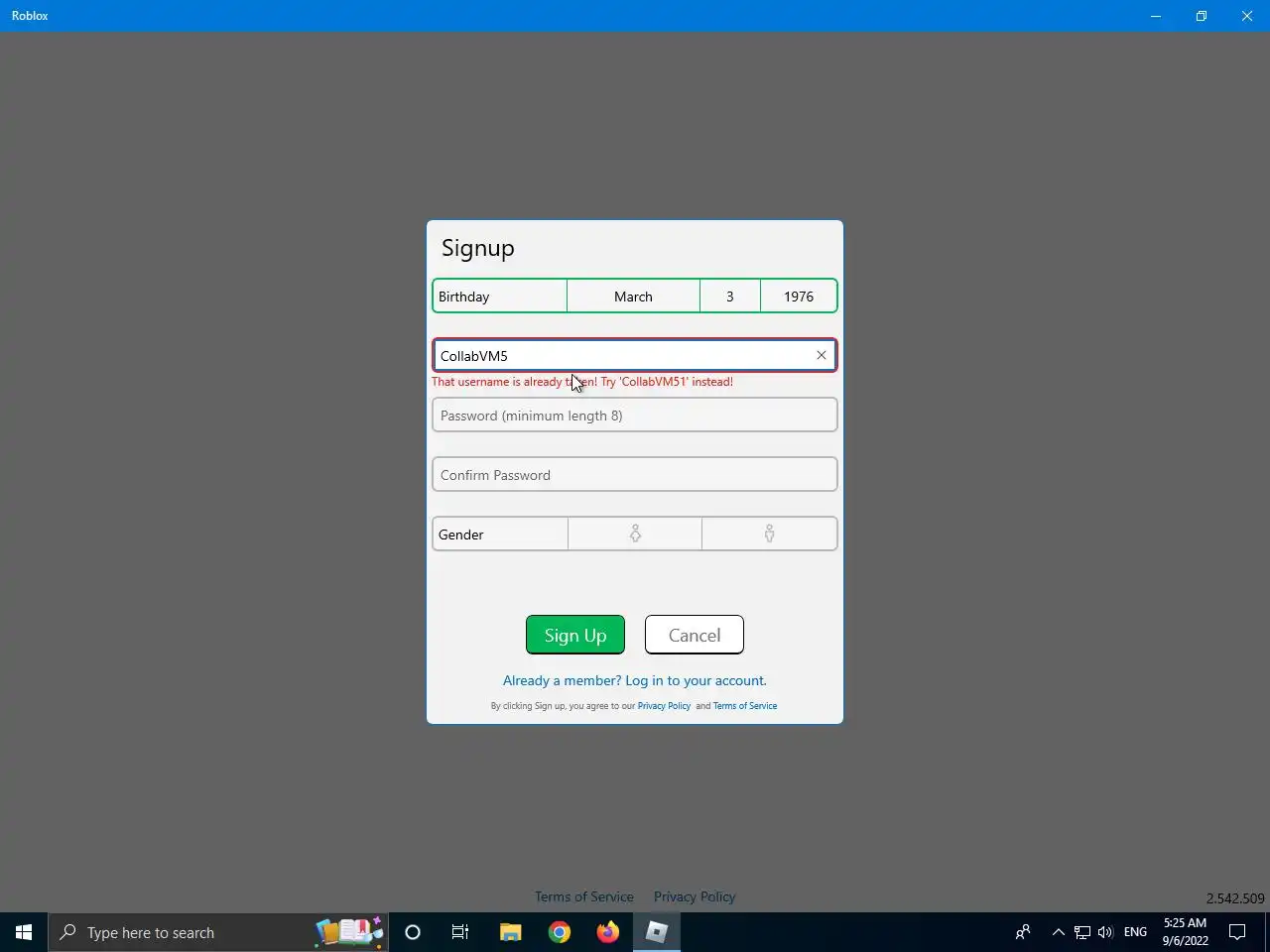Minimize the Roblox window

coord(1156,16)
